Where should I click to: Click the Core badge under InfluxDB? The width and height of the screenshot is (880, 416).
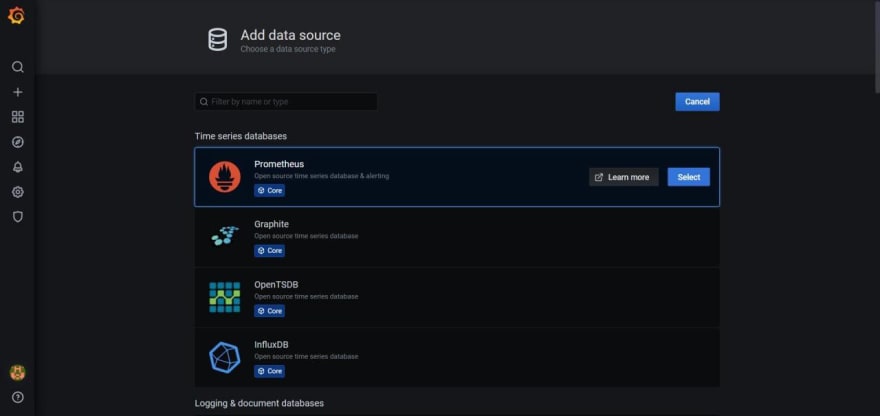269,371
